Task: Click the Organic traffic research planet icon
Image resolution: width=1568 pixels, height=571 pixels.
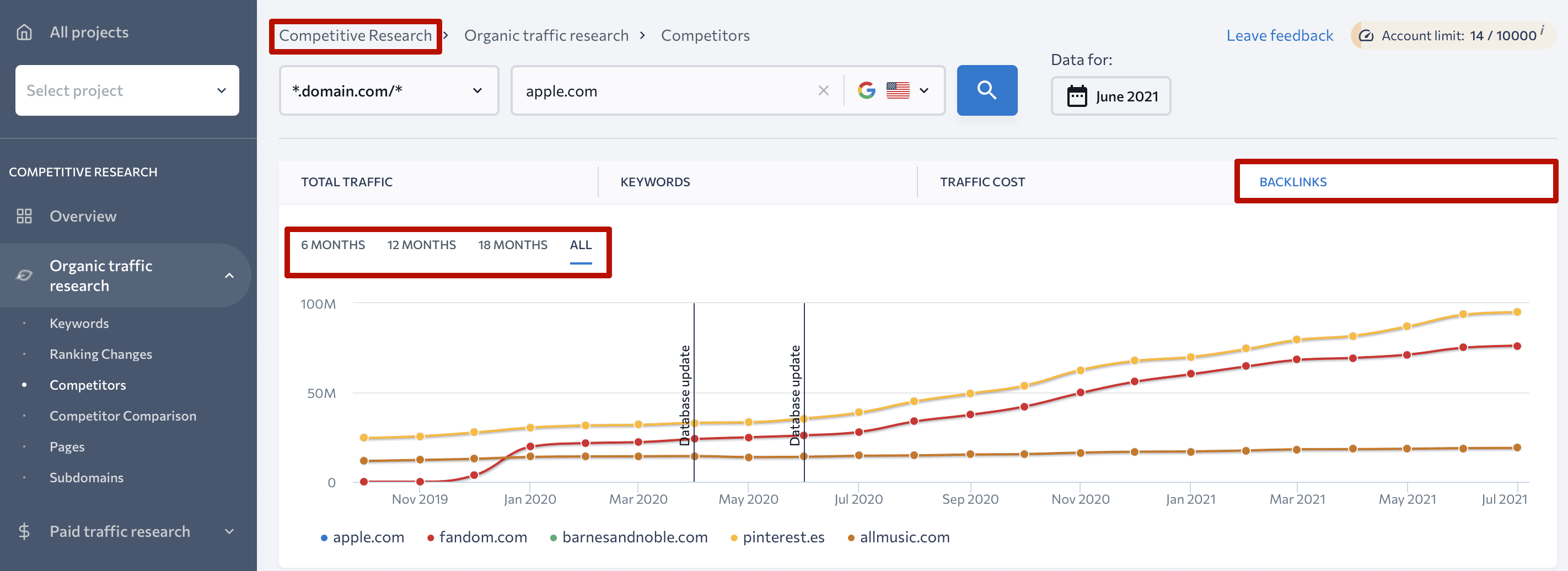Action: (24, 276)
